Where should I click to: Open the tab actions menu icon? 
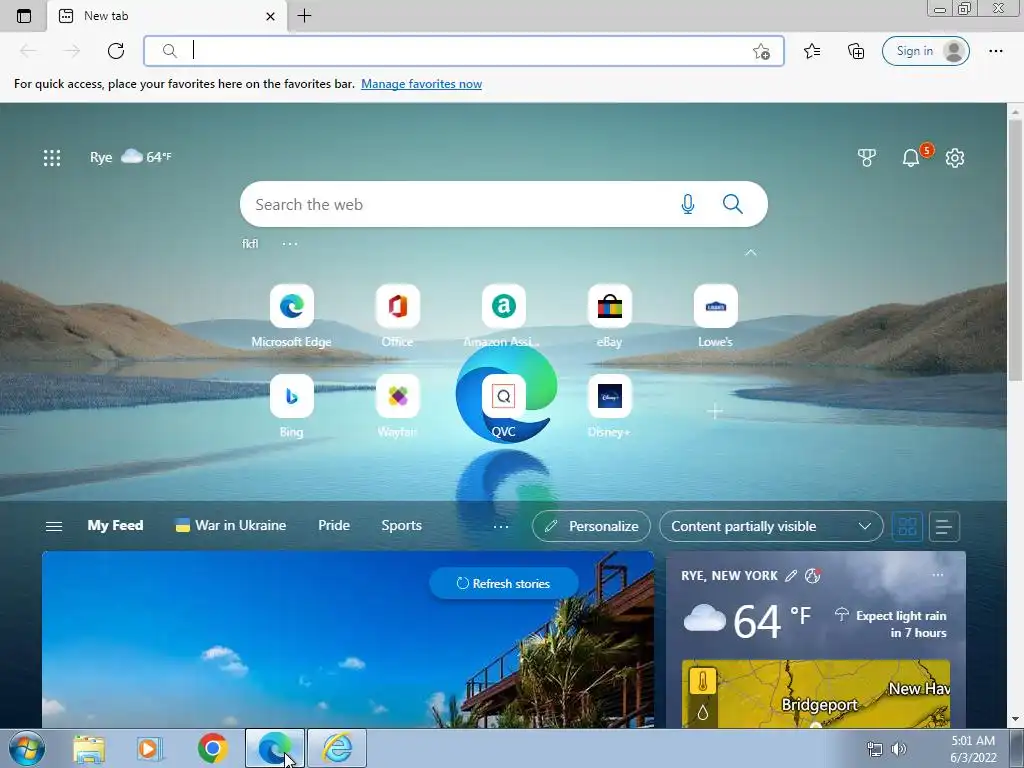pyautogui.click(x=24, y=16)
